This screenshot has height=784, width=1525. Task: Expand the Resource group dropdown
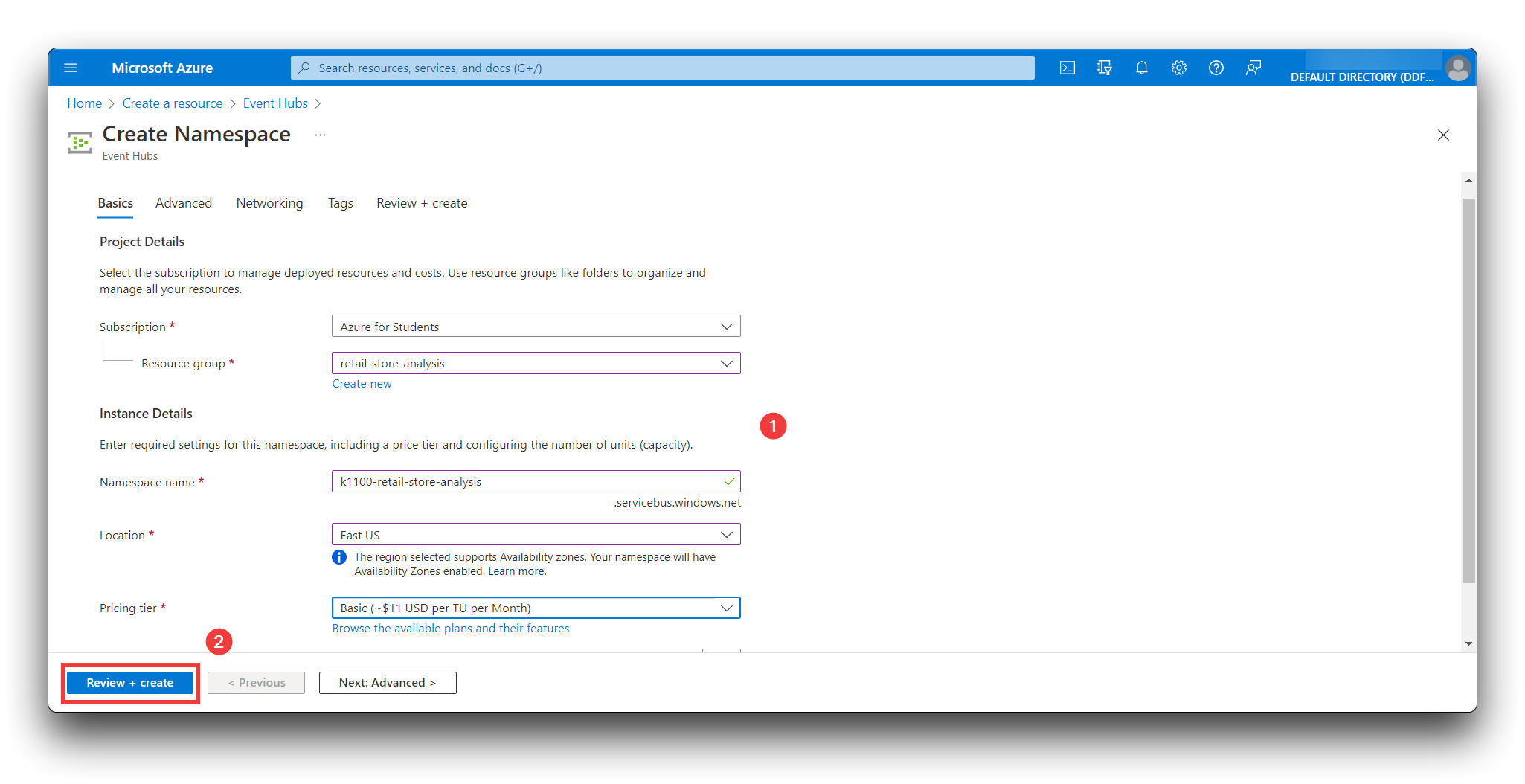(536, 363)
